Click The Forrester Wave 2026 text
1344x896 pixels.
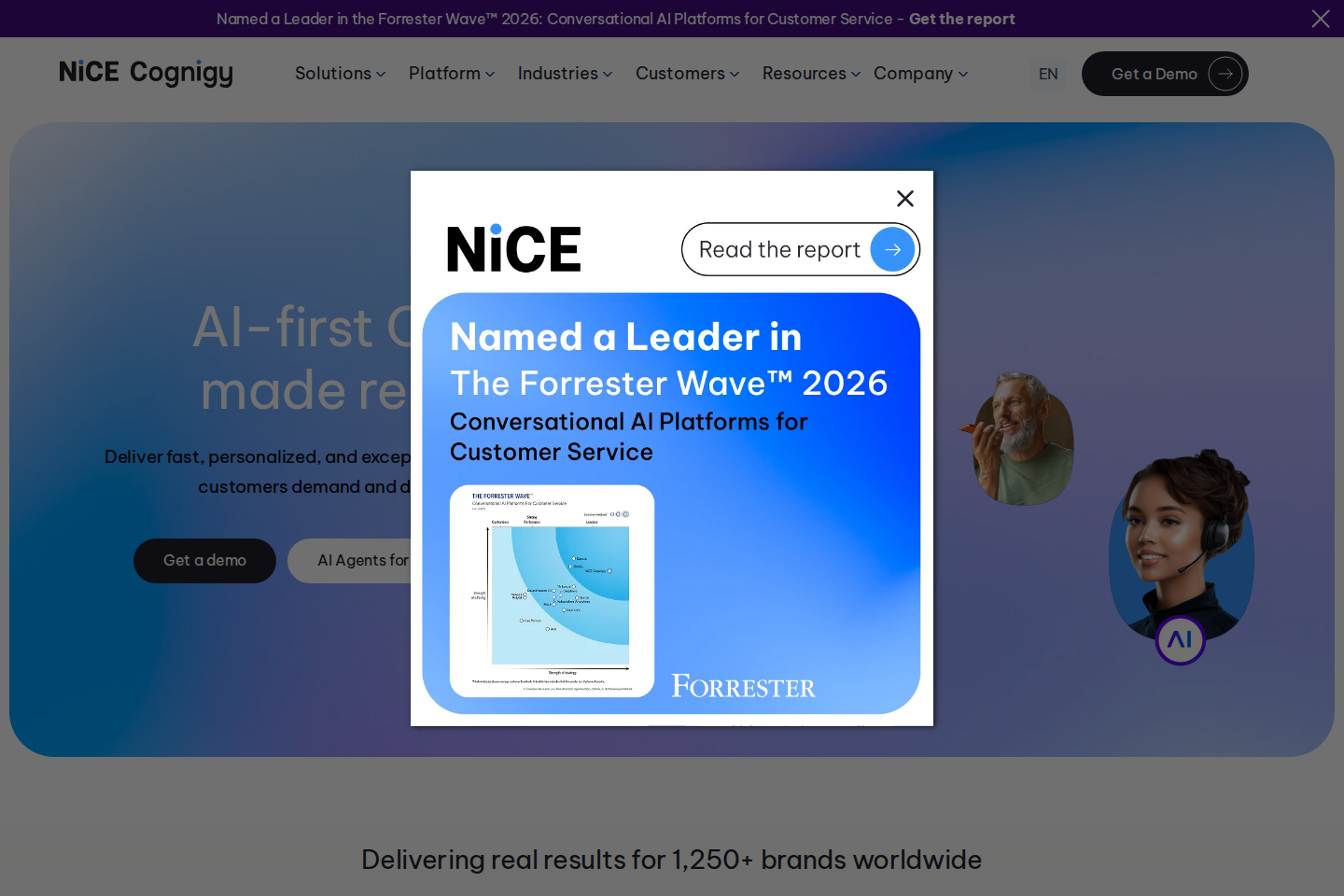click(668, 384)
